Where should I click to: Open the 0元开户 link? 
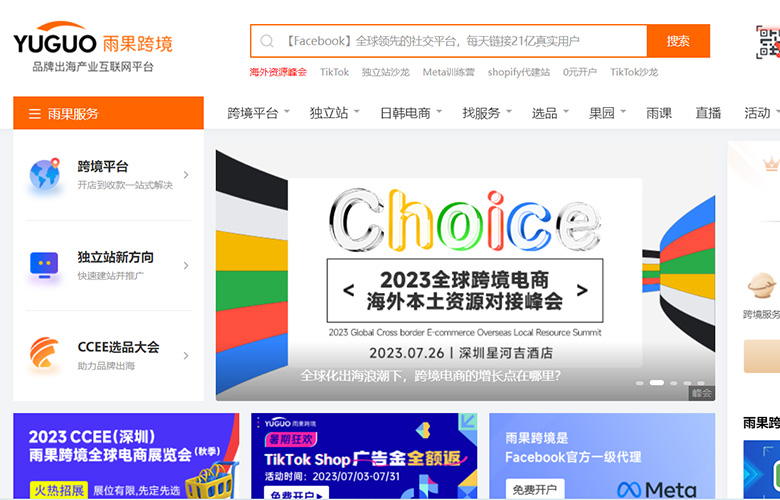coord(580,72)
